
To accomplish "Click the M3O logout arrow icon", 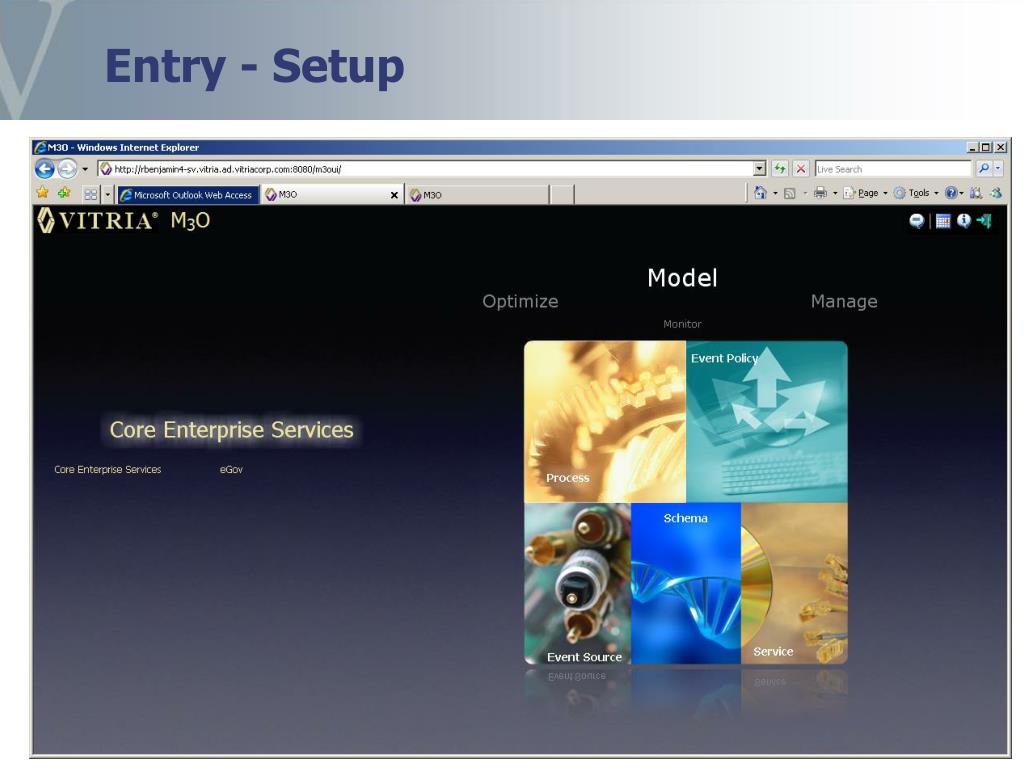I will (984, 221).
